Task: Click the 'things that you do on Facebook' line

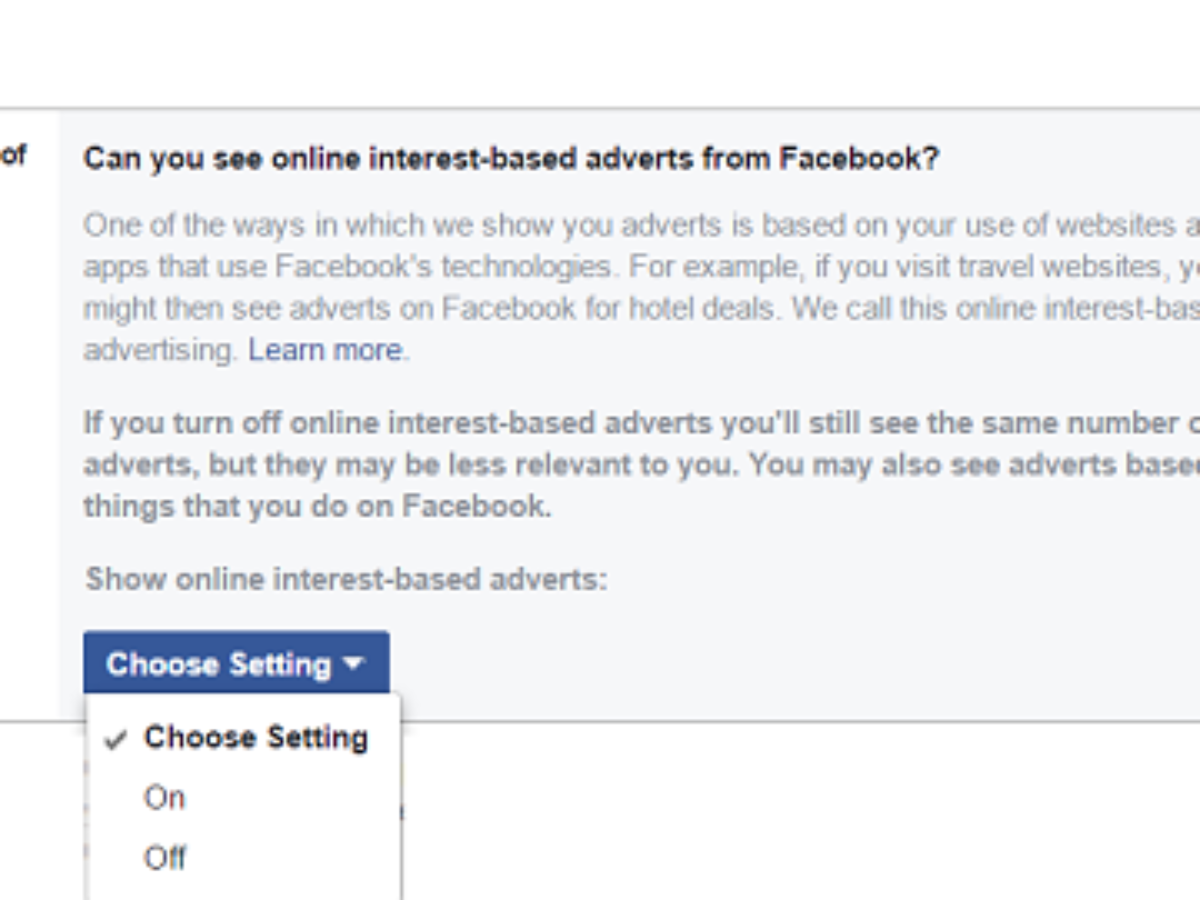Action: (x=317, y=506)
